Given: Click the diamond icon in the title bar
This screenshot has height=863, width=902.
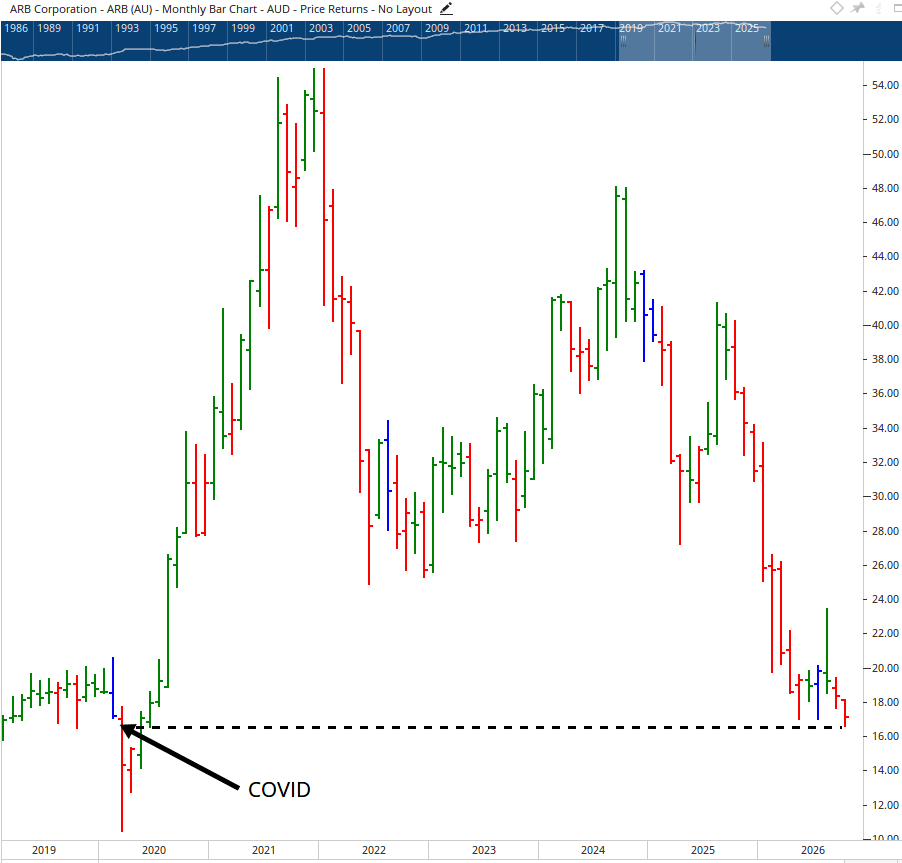Looking at the screenshot, I should (837, 8).
